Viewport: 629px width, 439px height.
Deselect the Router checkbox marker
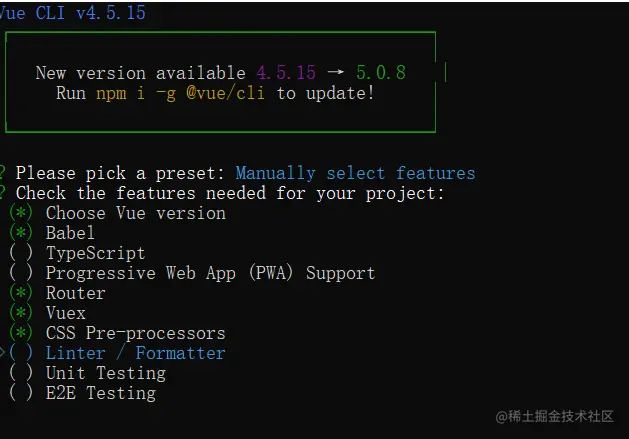(x=20, y=293)
